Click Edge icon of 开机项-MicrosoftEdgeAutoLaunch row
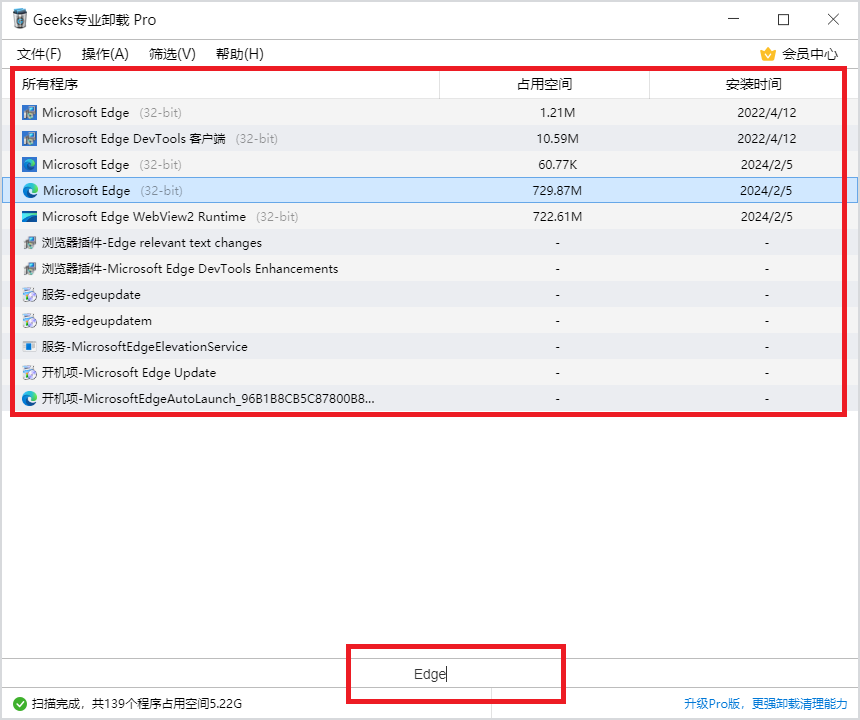 [29, 399]
